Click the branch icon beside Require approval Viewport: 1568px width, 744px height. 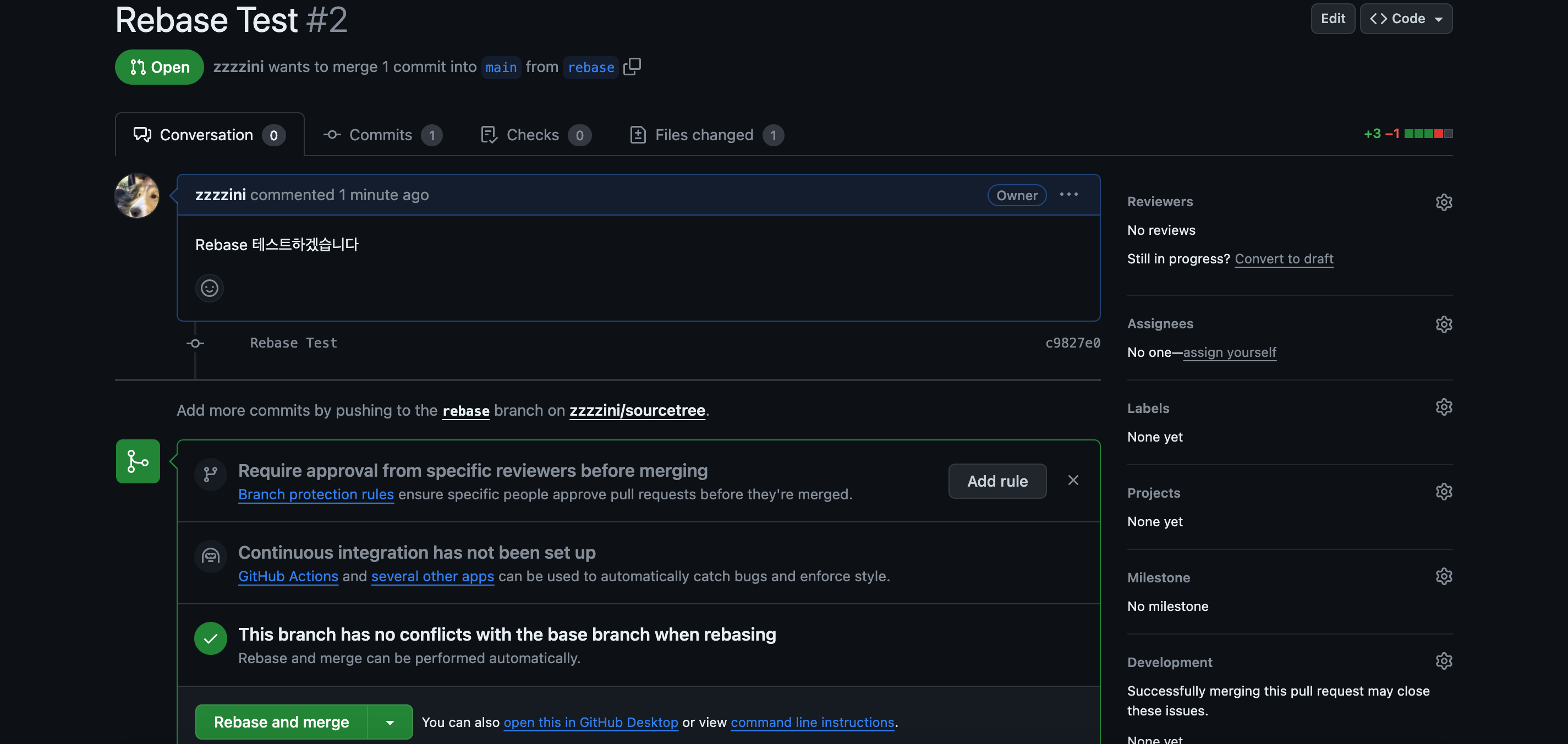[x=211, y=474]
